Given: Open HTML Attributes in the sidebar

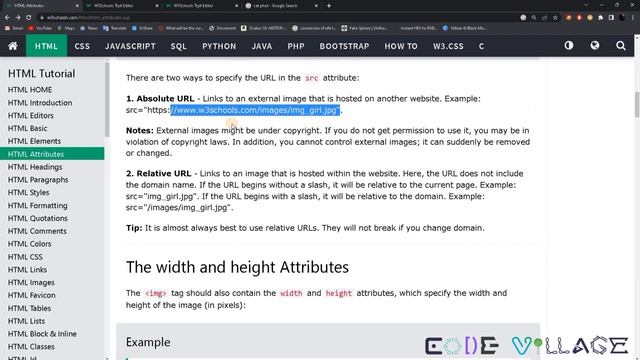Looking at the screenshot, I should pyautogui.click(x=52, y=154).
